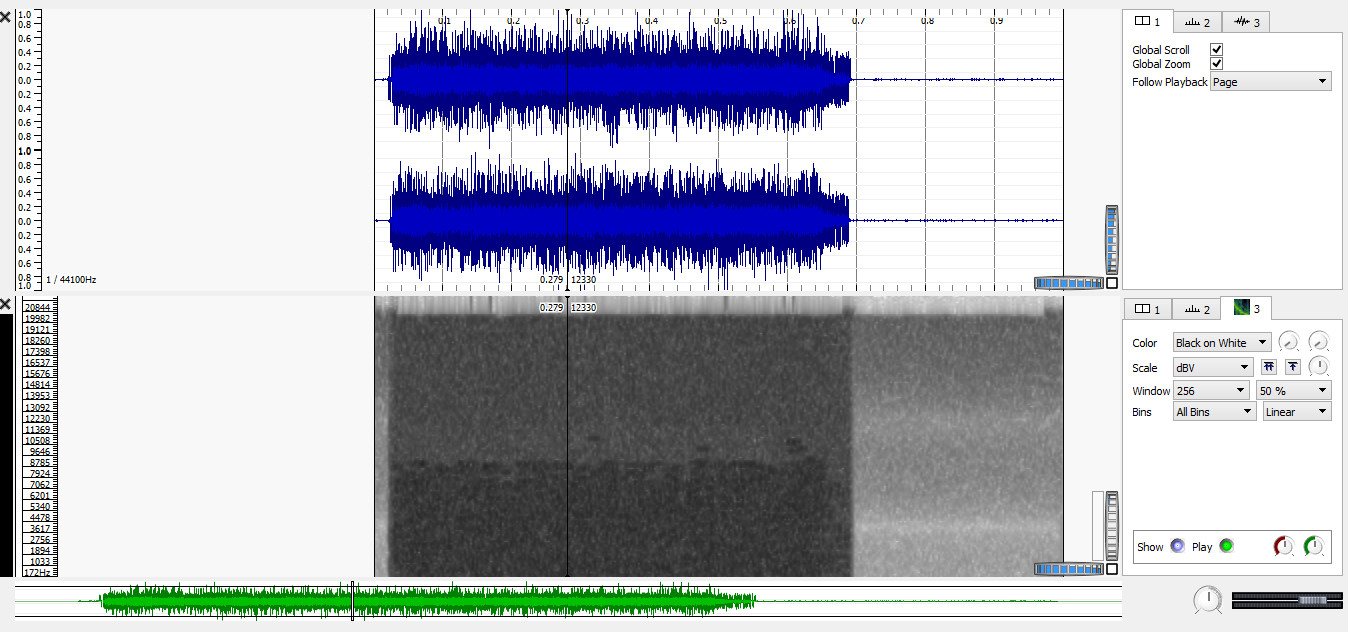Disable the Global Scroll checkbox
This screenshot has height=632, width=1348.
click(x=1217, y=49)
